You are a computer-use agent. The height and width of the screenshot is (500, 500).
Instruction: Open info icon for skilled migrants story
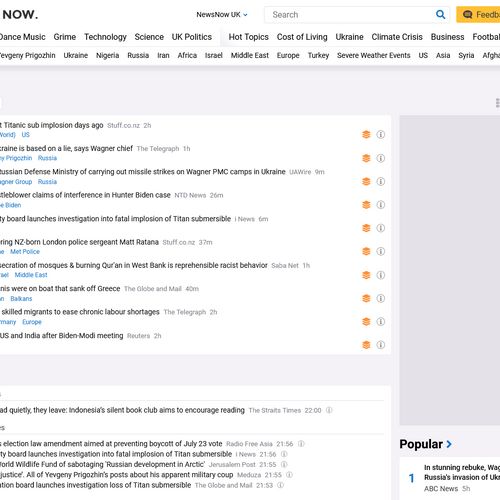[x=381, y=322]
